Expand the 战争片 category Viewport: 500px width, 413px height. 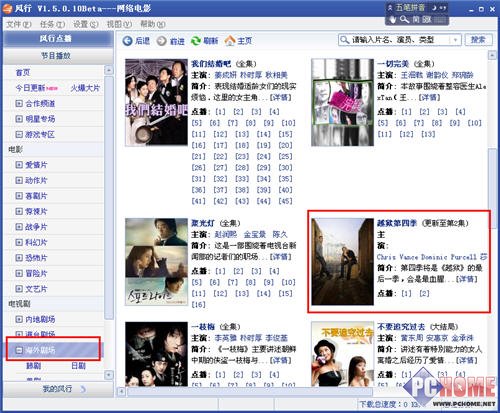pyautogui.click(x=19, y=227)
